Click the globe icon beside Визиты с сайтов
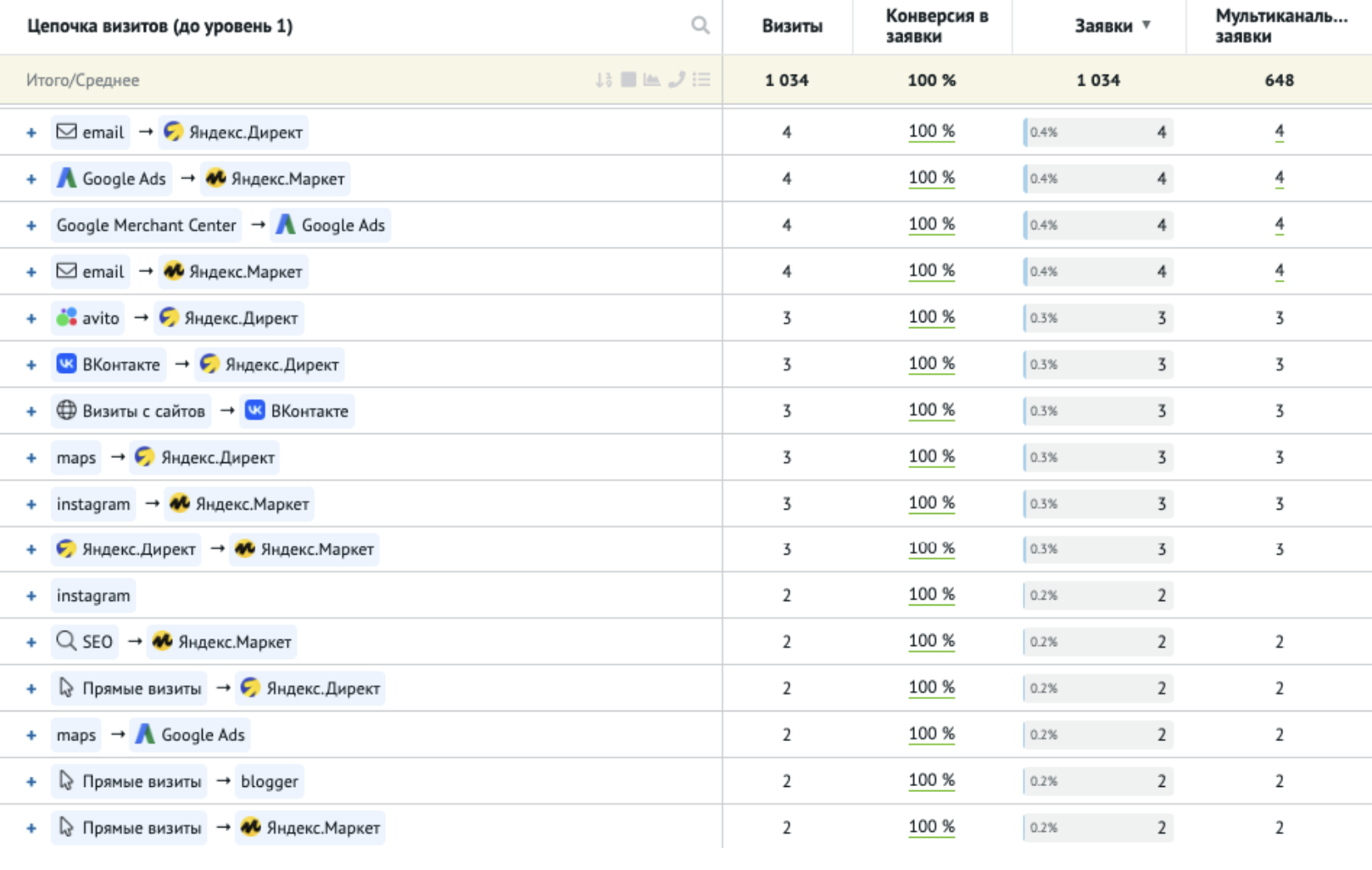The width and height of the screenshot is (1372, 870). coord(66,411)
